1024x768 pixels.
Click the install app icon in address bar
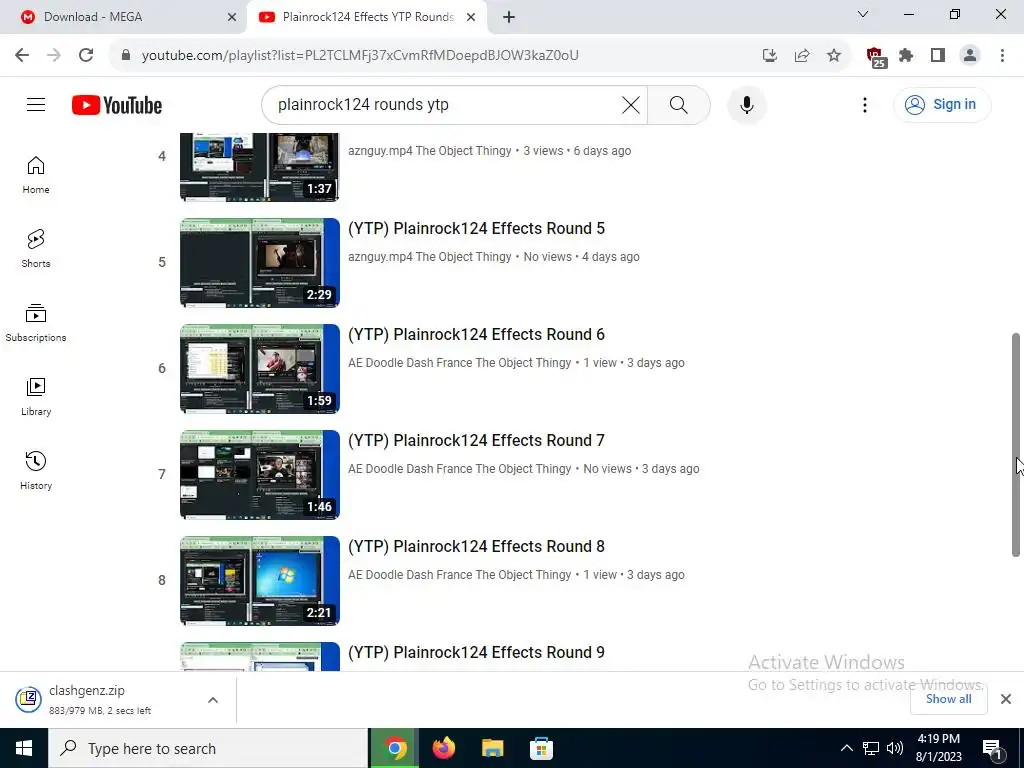coord(770,55)
